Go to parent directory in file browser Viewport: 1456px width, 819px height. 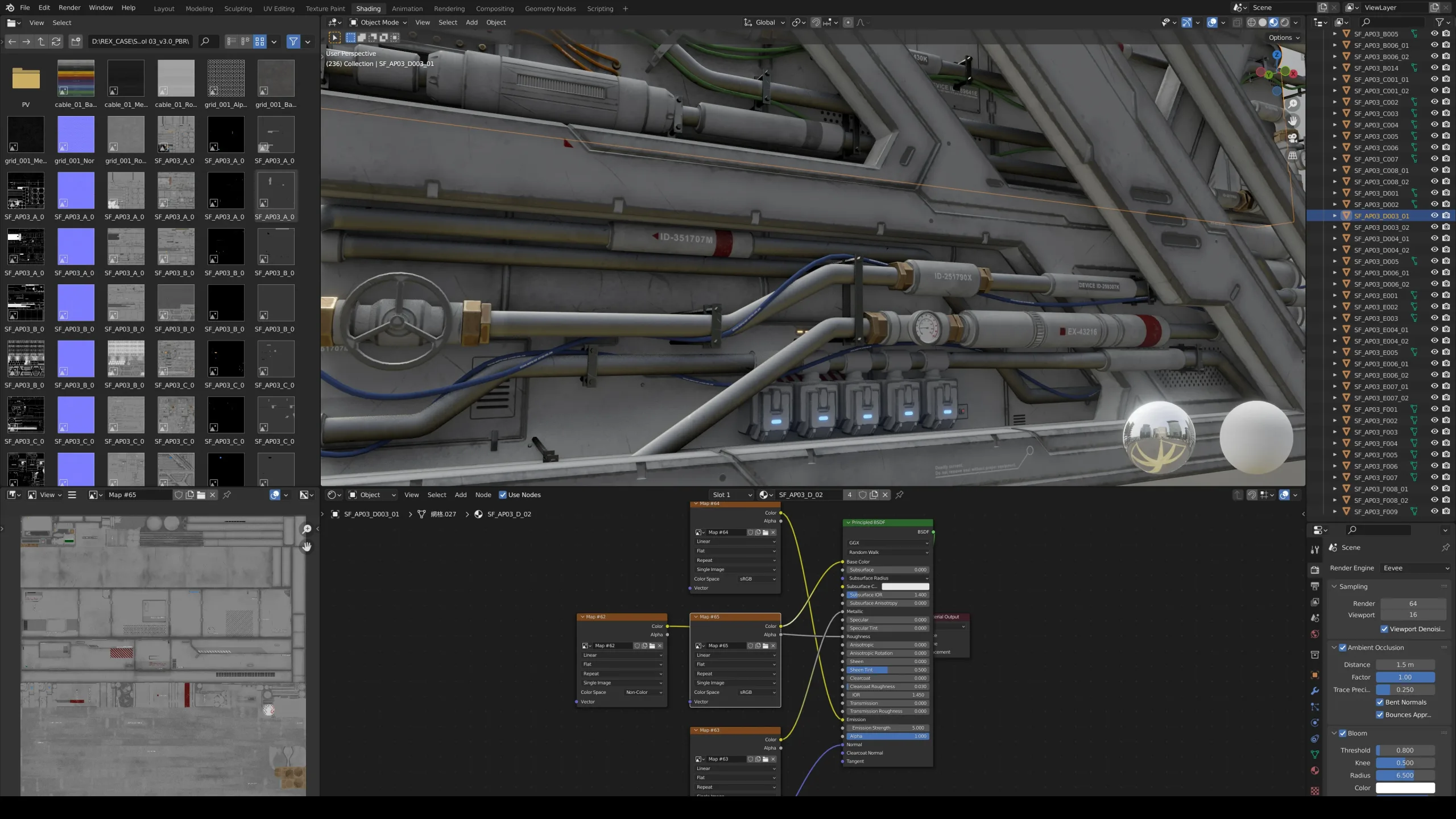[41, 42]
